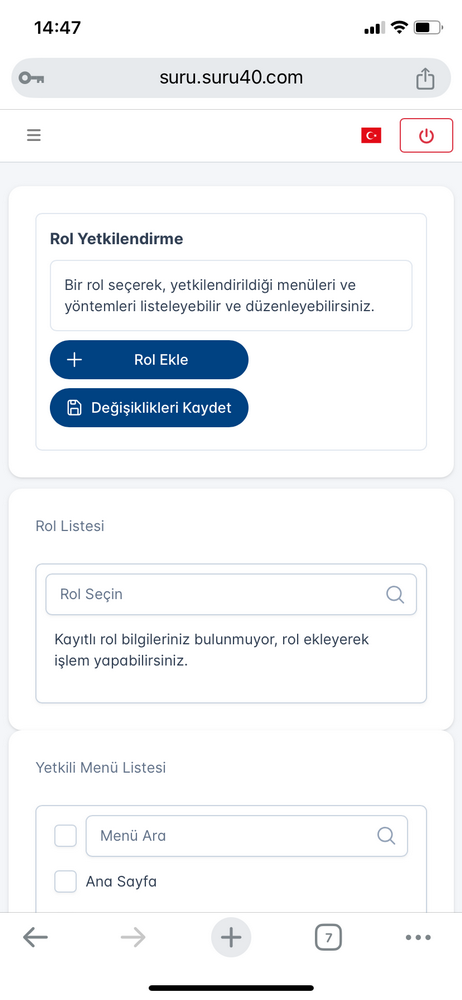Toggle the select-all menus checkbox
Screen dimensions: 462x1000
coord(65,835)
